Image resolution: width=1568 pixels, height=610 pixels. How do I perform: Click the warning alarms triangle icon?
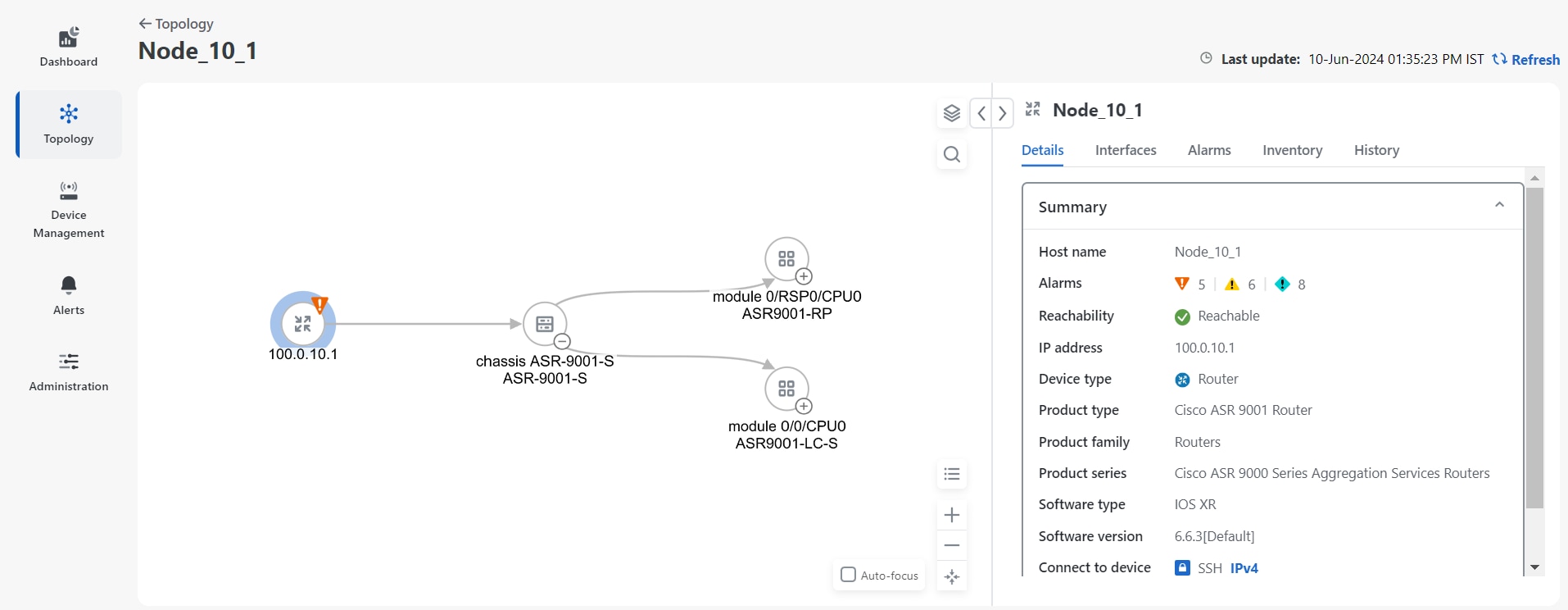(1232, 284)
